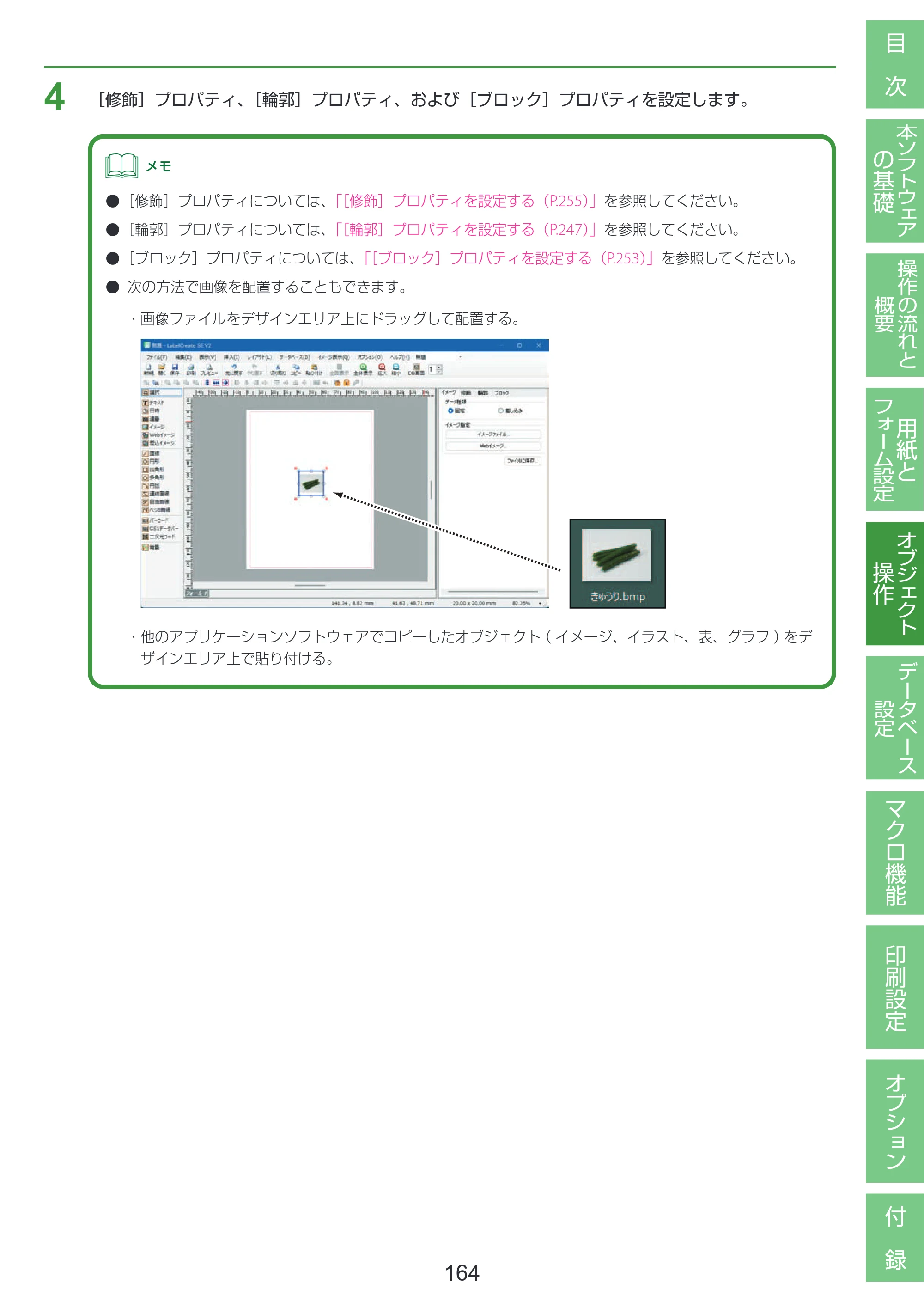Click the DB画面 toolbar icon

click(x=416, y=370)
